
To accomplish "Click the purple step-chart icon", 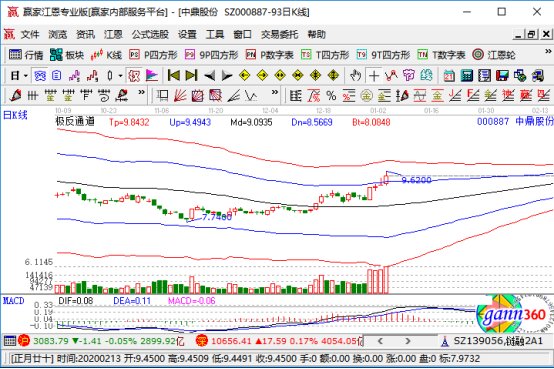I will [x=74, y=76].
